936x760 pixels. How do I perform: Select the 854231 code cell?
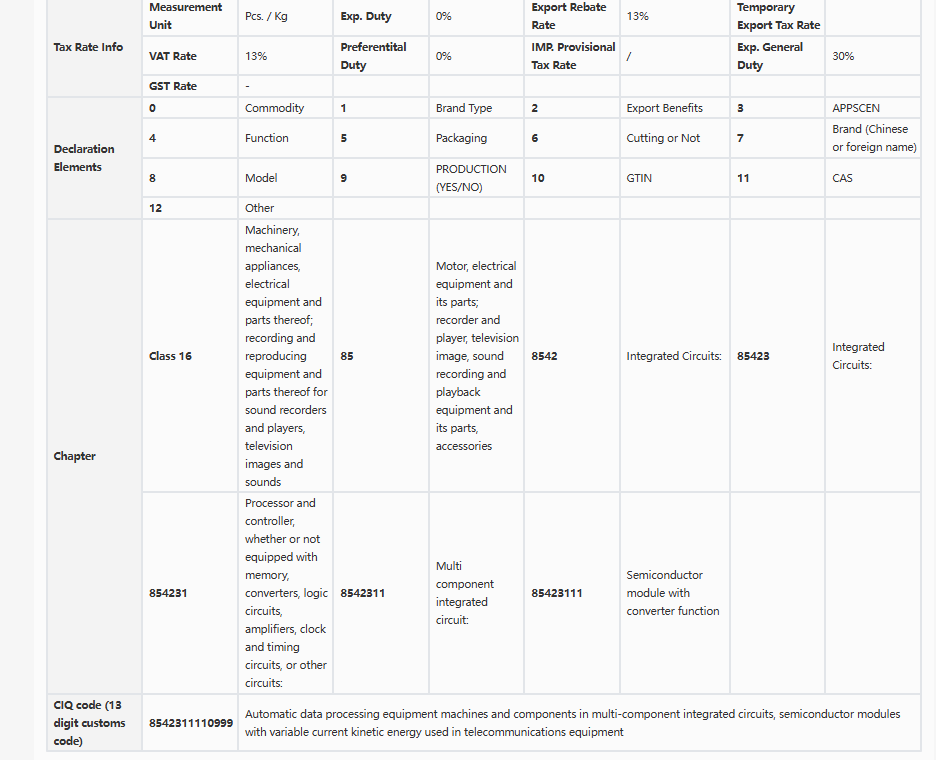point(190,593)
